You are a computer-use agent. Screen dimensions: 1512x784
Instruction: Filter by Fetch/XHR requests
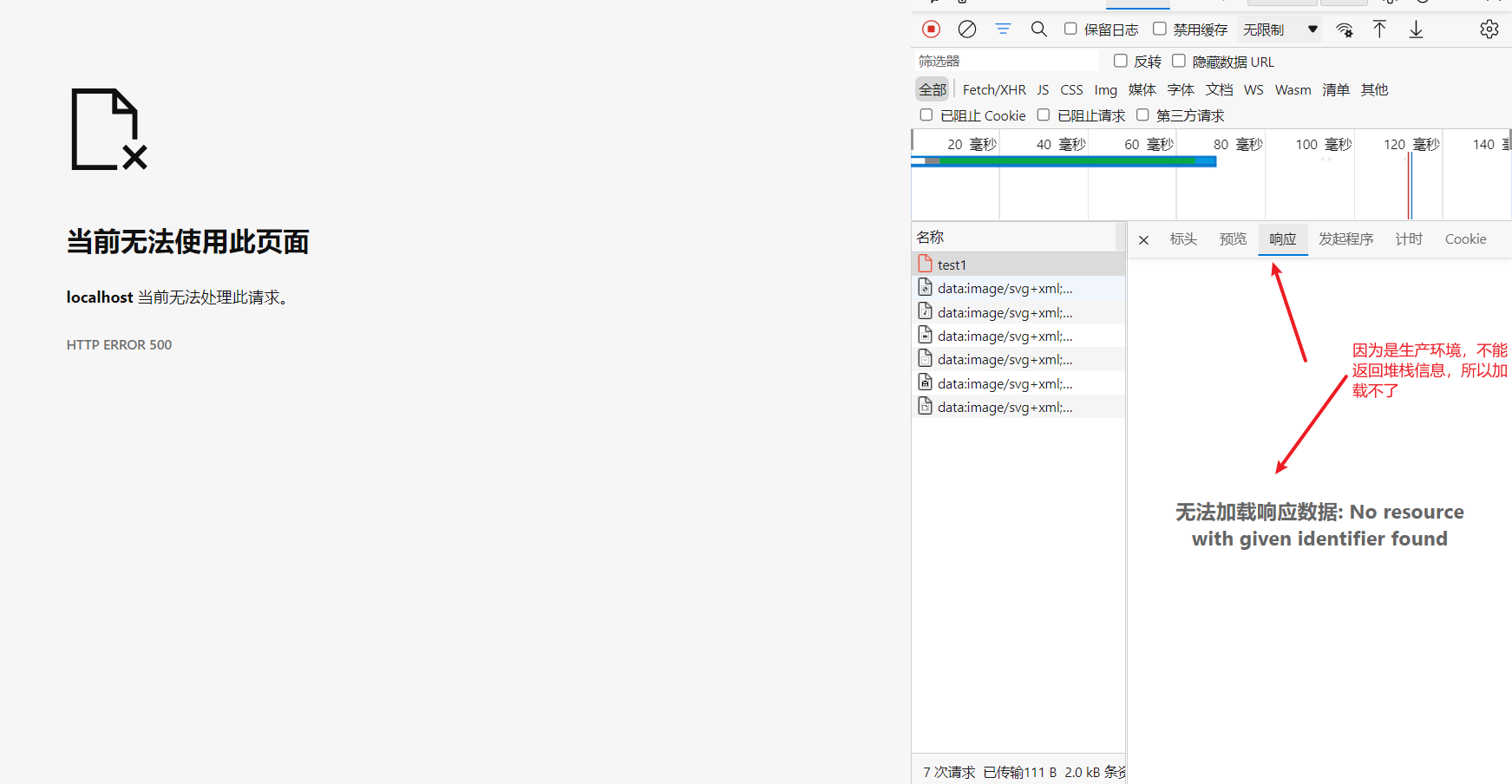(994, 89)
